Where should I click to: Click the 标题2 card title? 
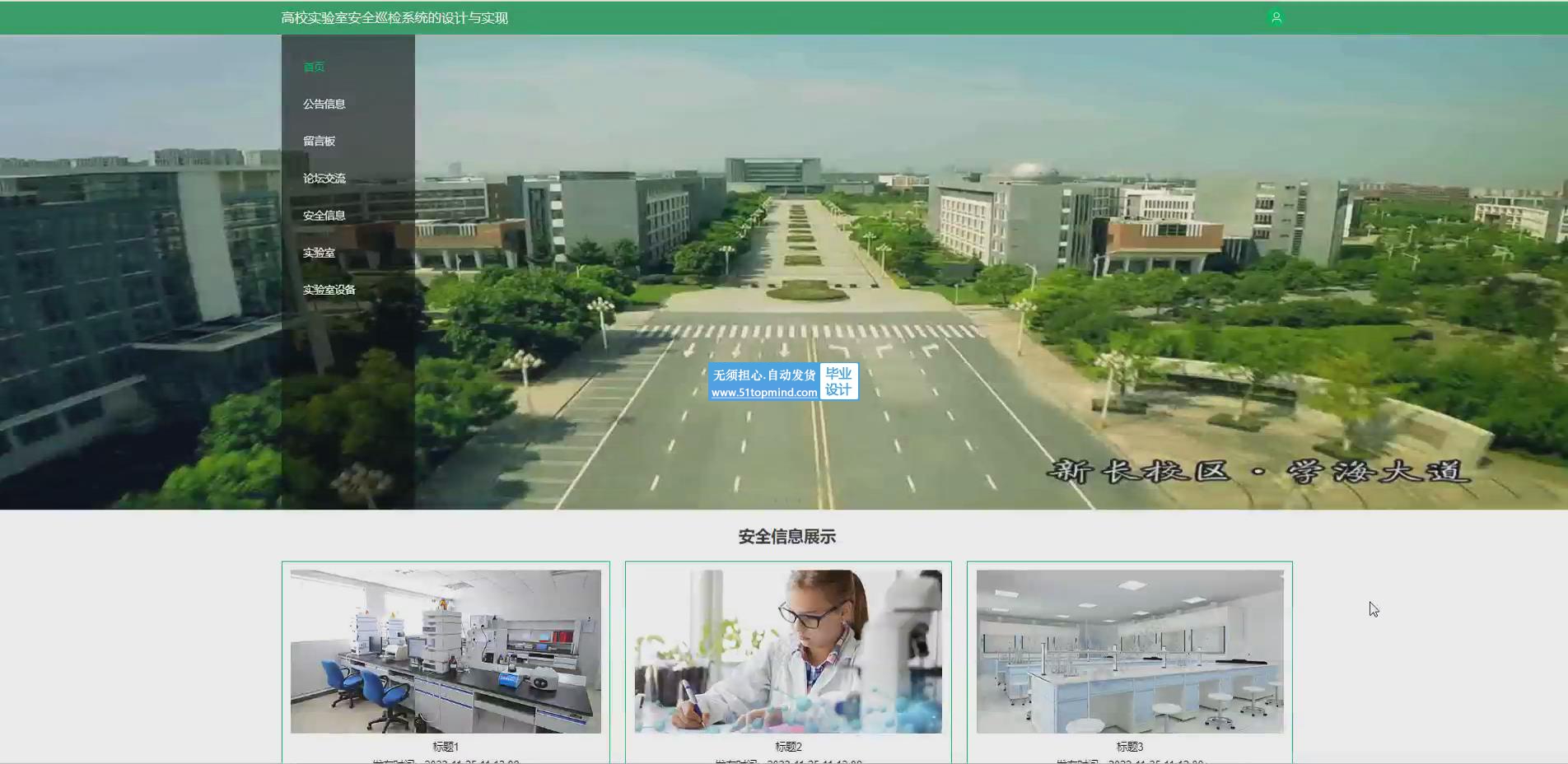[x=788, y=747]
